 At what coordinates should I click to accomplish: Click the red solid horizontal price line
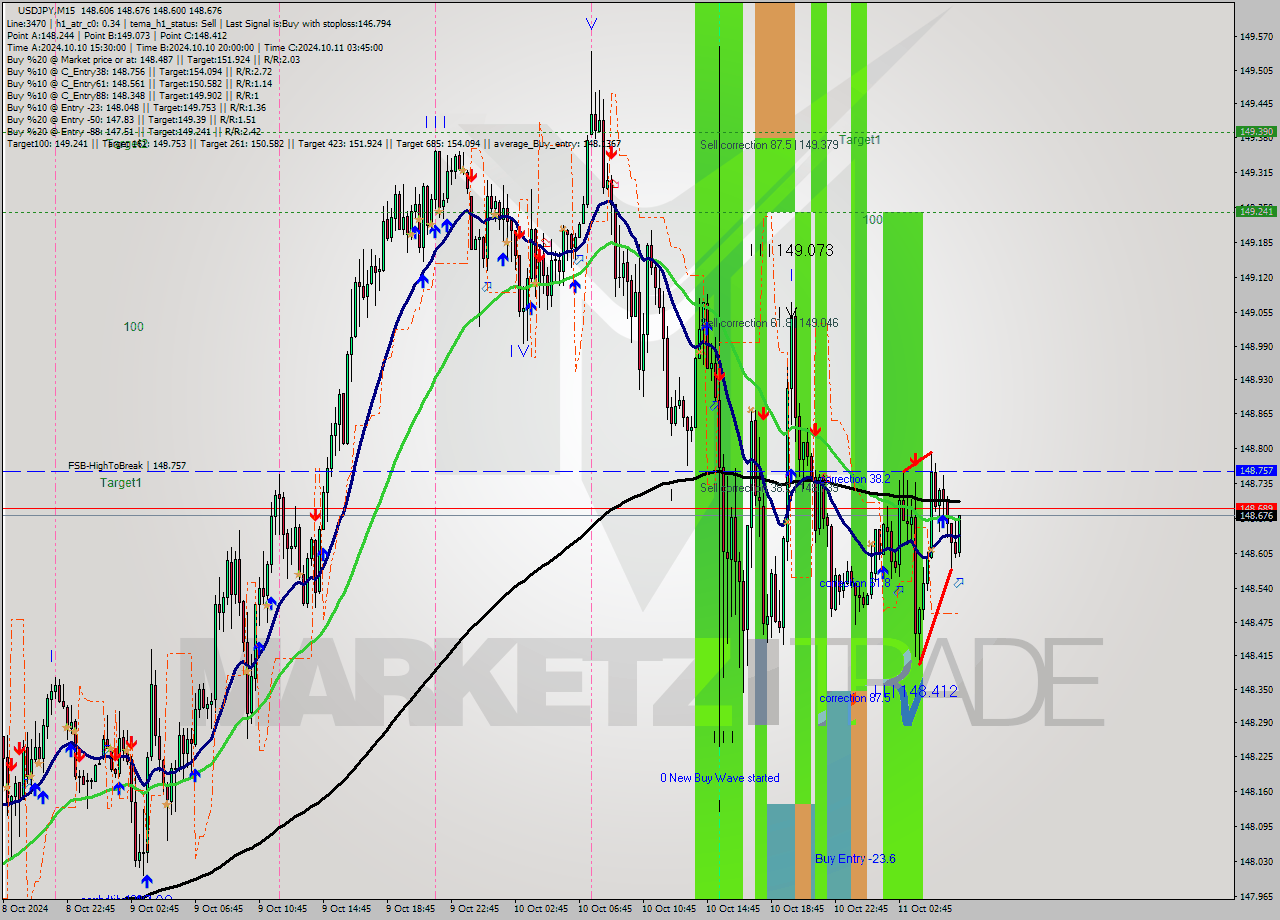(x=618, y=509)
